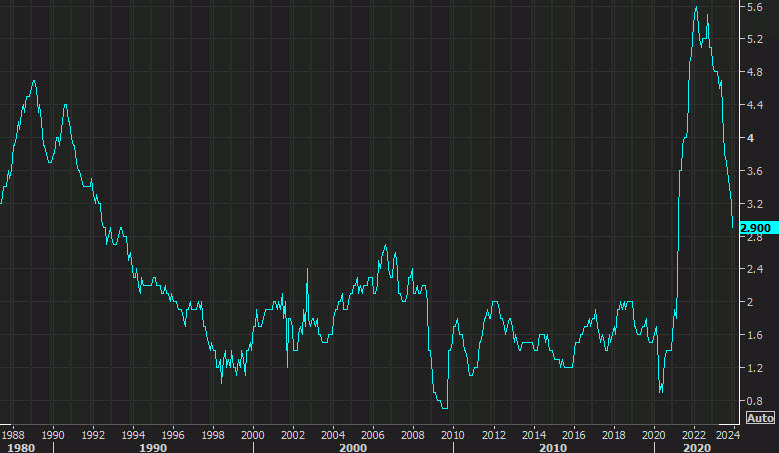Click the bold 2000 decade label
This screenshot has height=453, width=779.
(x=353, y=448)
